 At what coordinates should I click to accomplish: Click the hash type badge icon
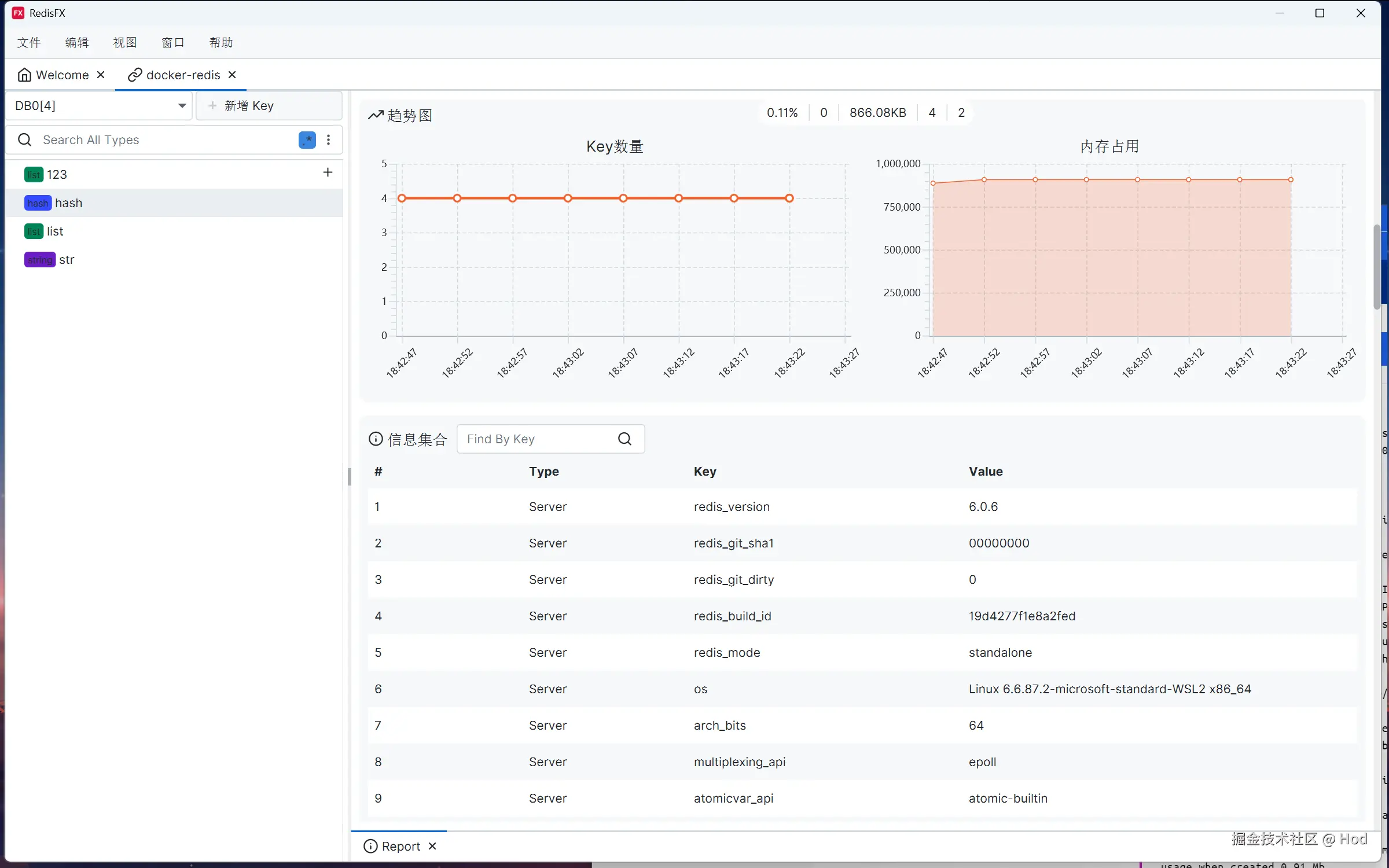38,203
